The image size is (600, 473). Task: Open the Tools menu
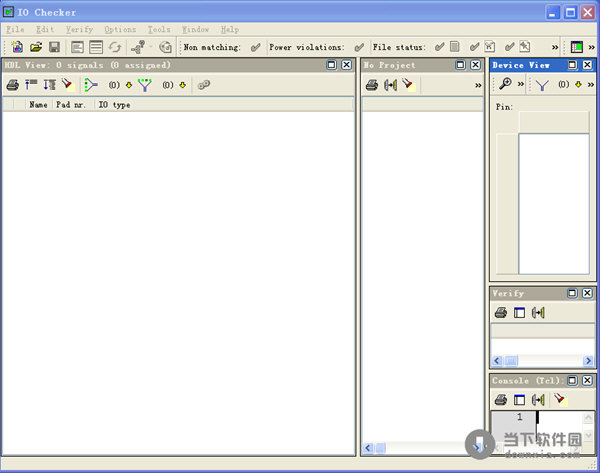pyautogui.click(x=159, y=29)
